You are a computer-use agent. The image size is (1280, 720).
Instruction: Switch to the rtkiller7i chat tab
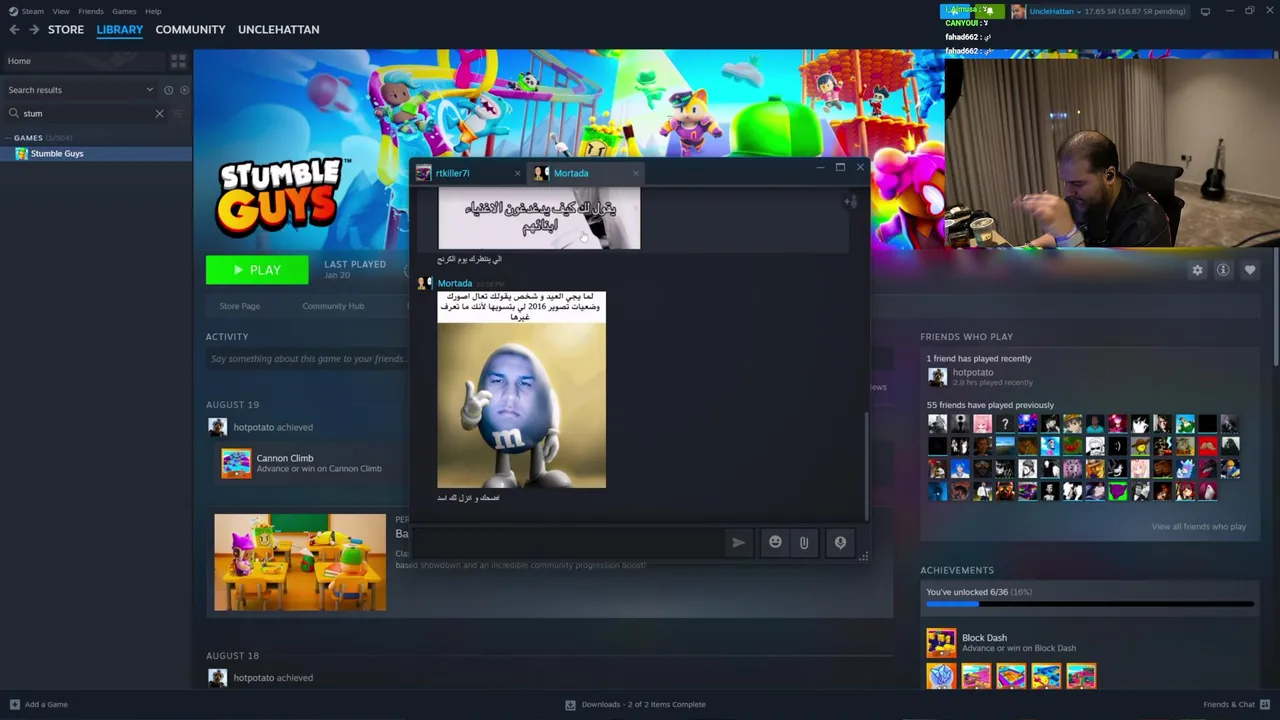tap(469, 173)
